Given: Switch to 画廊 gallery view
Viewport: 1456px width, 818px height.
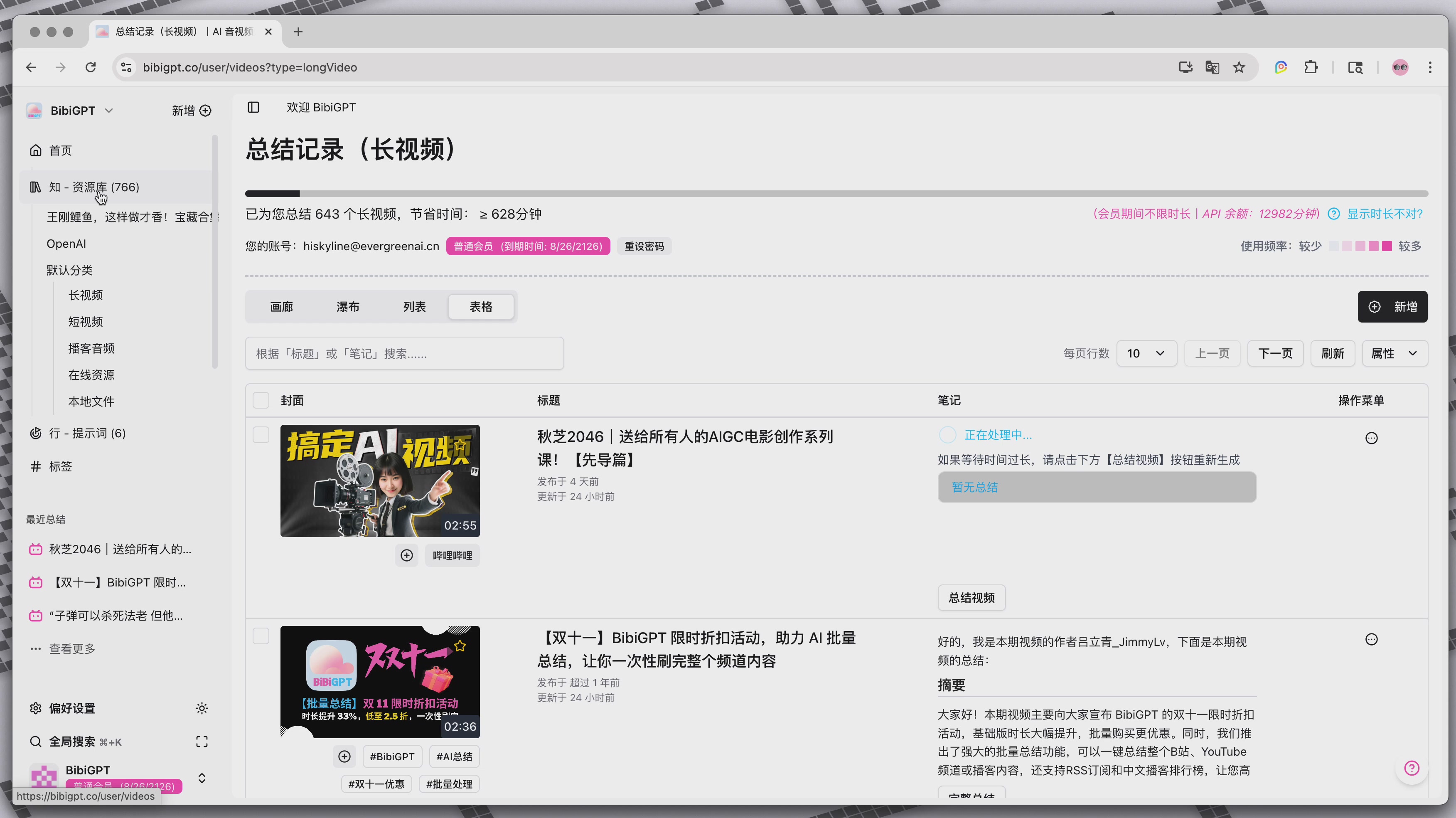Looking at the screenshot, I should click(x=281, y=306).
